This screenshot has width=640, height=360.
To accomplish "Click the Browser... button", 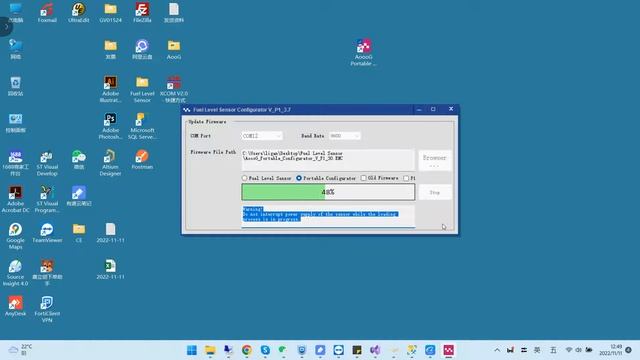I will [435, 160].
